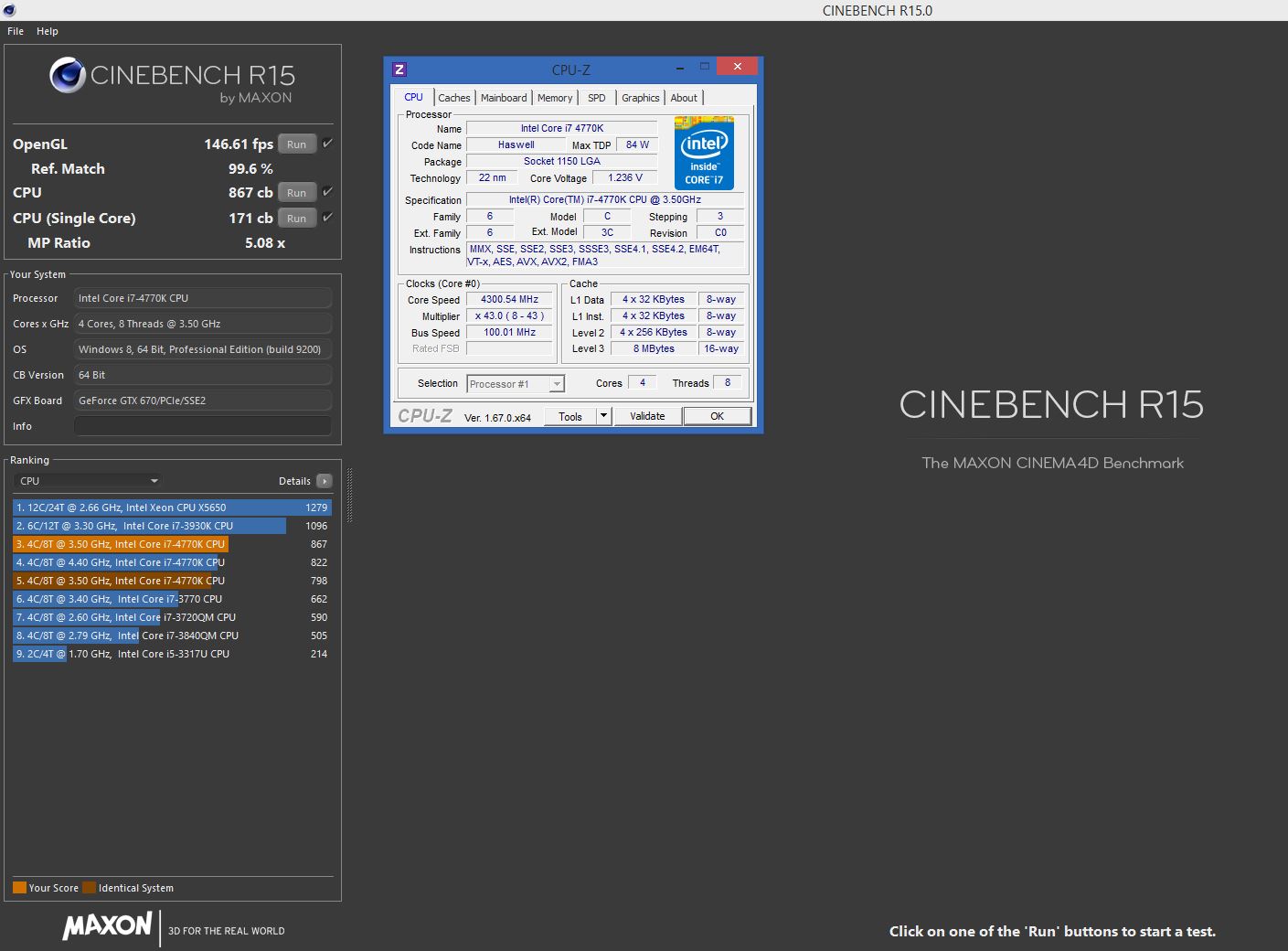Click the Core Voltage 1.236 V value
This screenshot has height=951, width=1288.
tap(625, 177)
